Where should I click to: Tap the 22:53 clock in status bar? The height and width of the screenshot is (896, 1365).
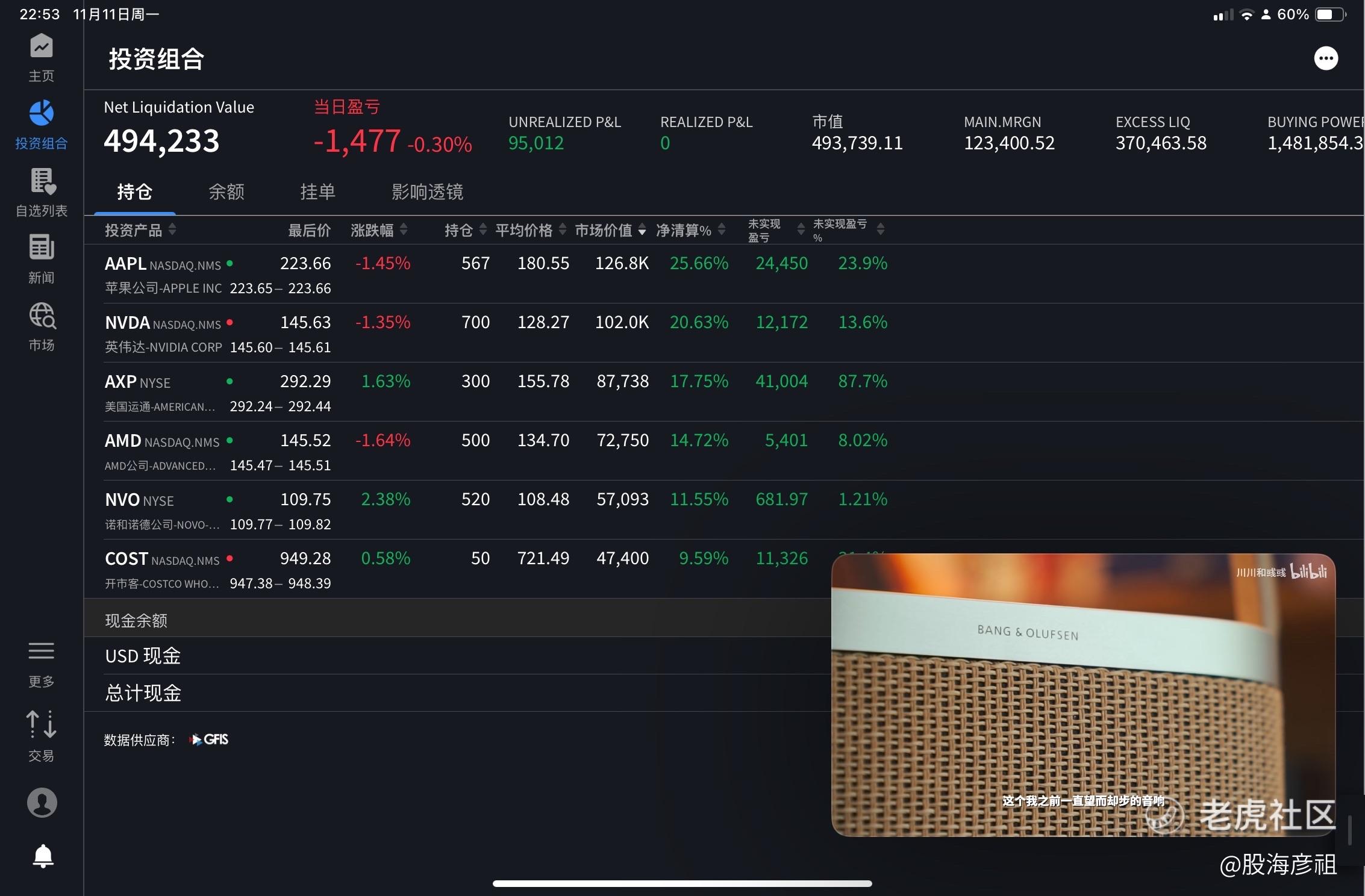tap(40, 14)
